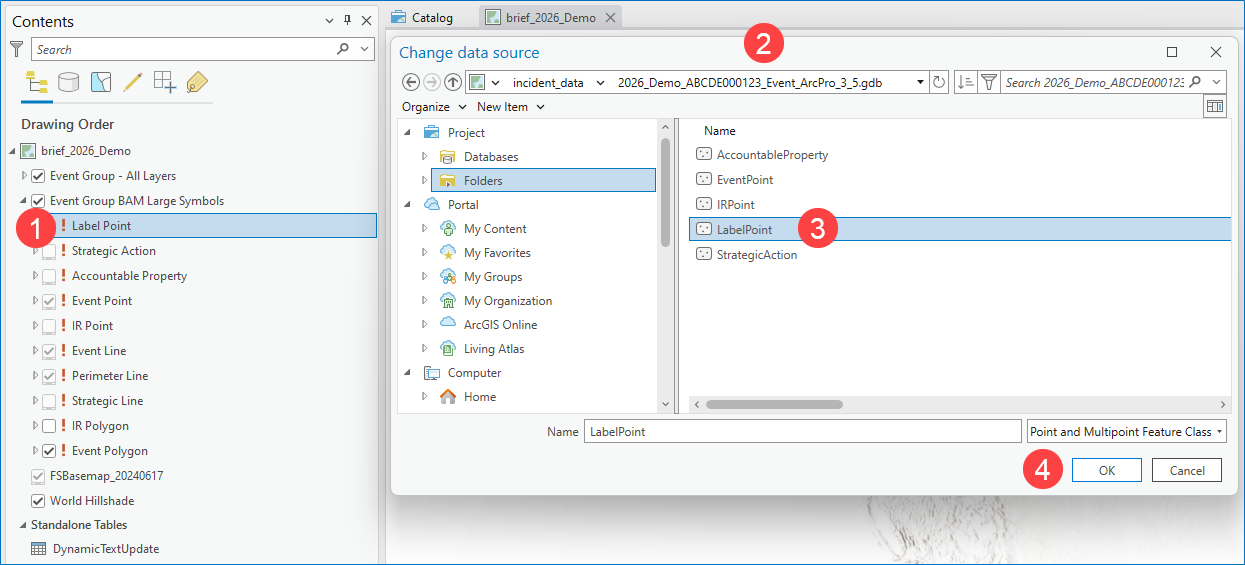1245x565 pixels.
Task: Expand the Databases node in Project
Action: pos(425,157)
